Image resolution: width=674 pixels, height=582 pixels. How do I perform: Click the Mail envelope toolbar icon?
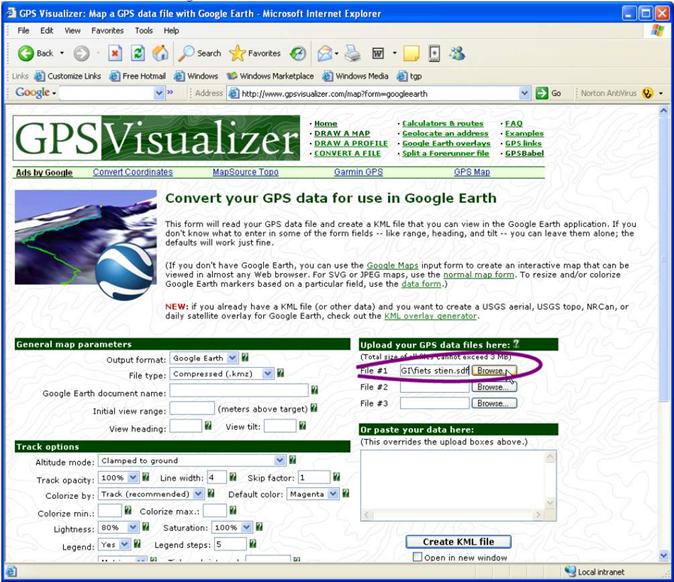coord(325,53)
